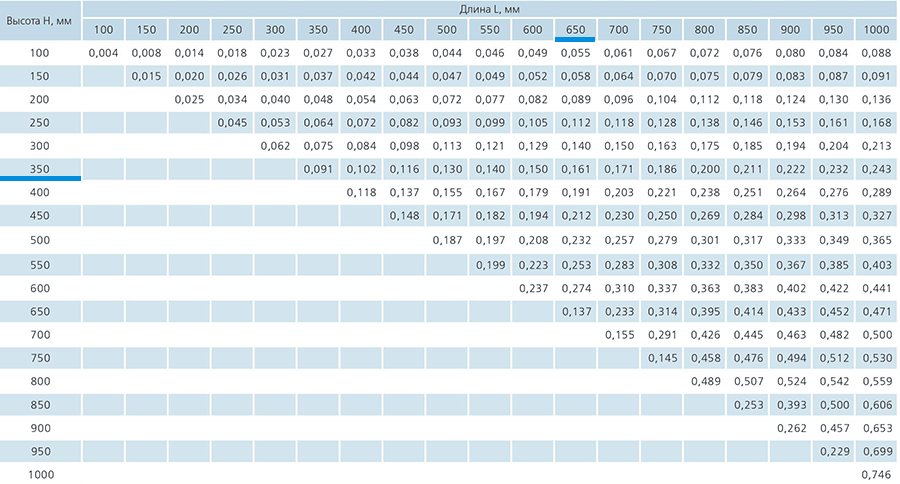This screenshot has height=484, width=900.
Task: Click value 0,025 at height 200, length 200
Action: click(189, 99)
